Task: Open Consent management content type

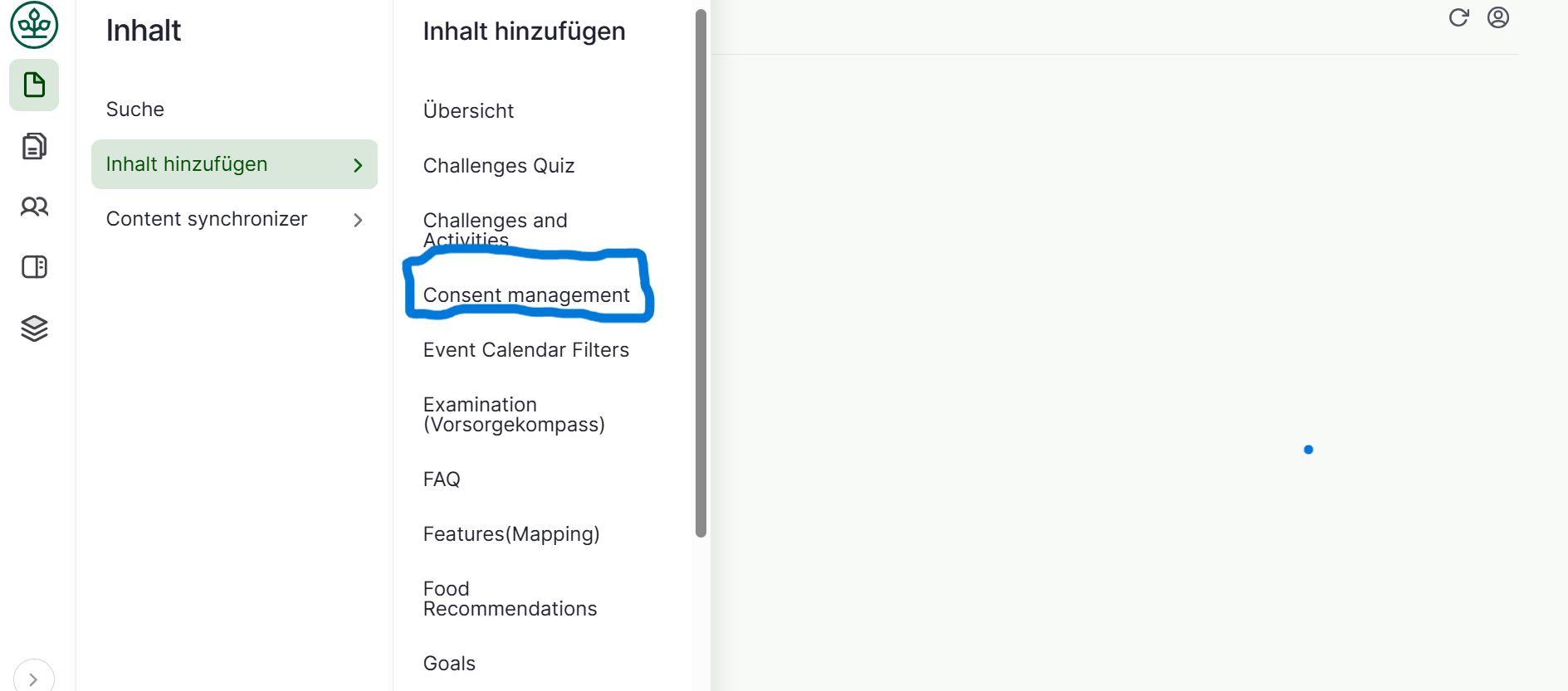Action: [x=526, y=295]
